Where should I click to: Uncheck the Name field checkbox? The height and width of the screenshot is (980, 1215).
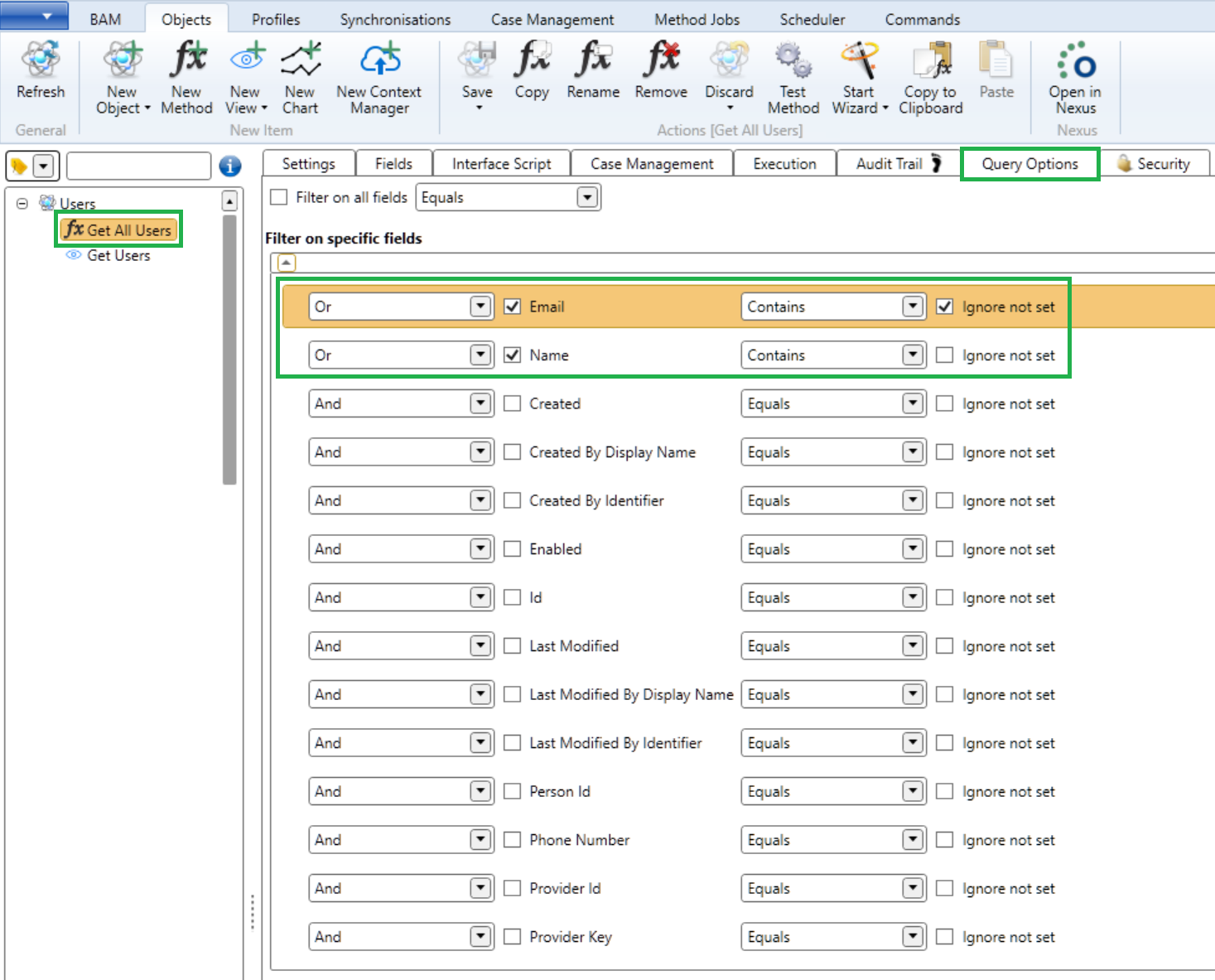(x=513, y=355)
